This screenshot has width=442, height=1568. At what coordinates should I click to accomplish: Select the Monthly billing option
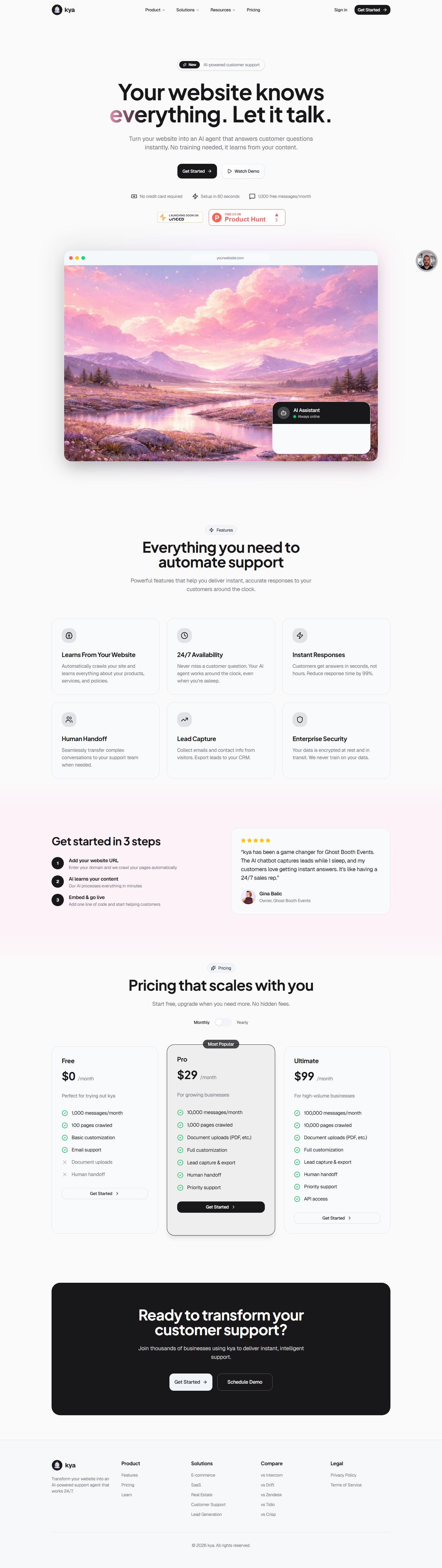202,1023
